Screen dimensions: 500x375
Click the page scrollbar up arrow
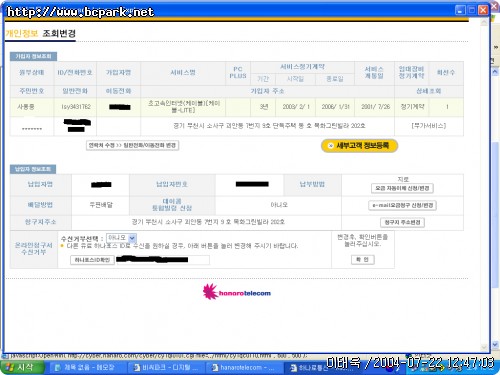tap(484, 23)
